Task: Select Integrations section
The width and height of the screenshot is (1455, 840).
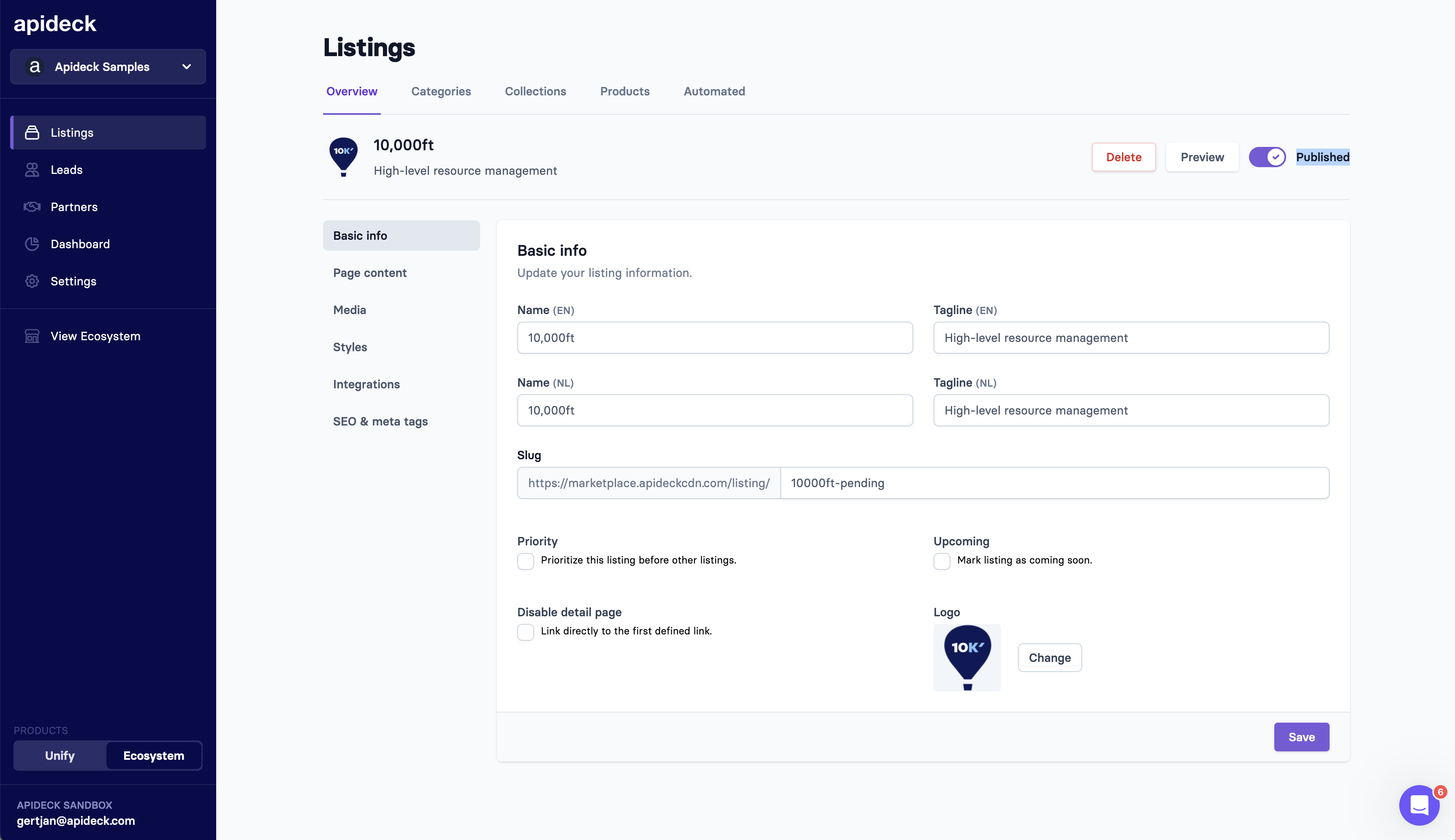Action: tap(401, 384)
